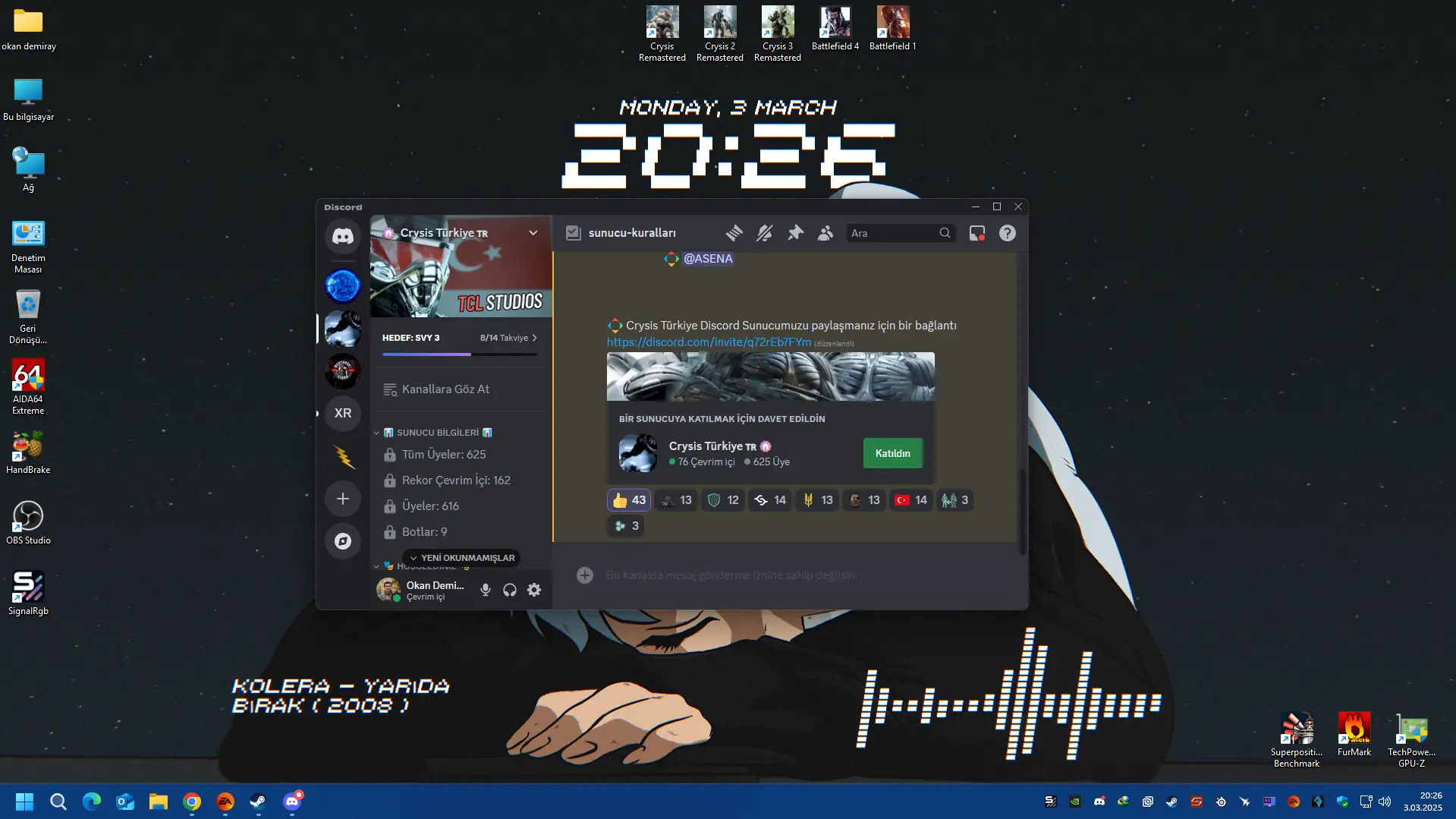This screenshot has height=819, width=1456.
Task: Open the Crysis 2 Remastered desktop shortcut
Action: click(720, 34)
